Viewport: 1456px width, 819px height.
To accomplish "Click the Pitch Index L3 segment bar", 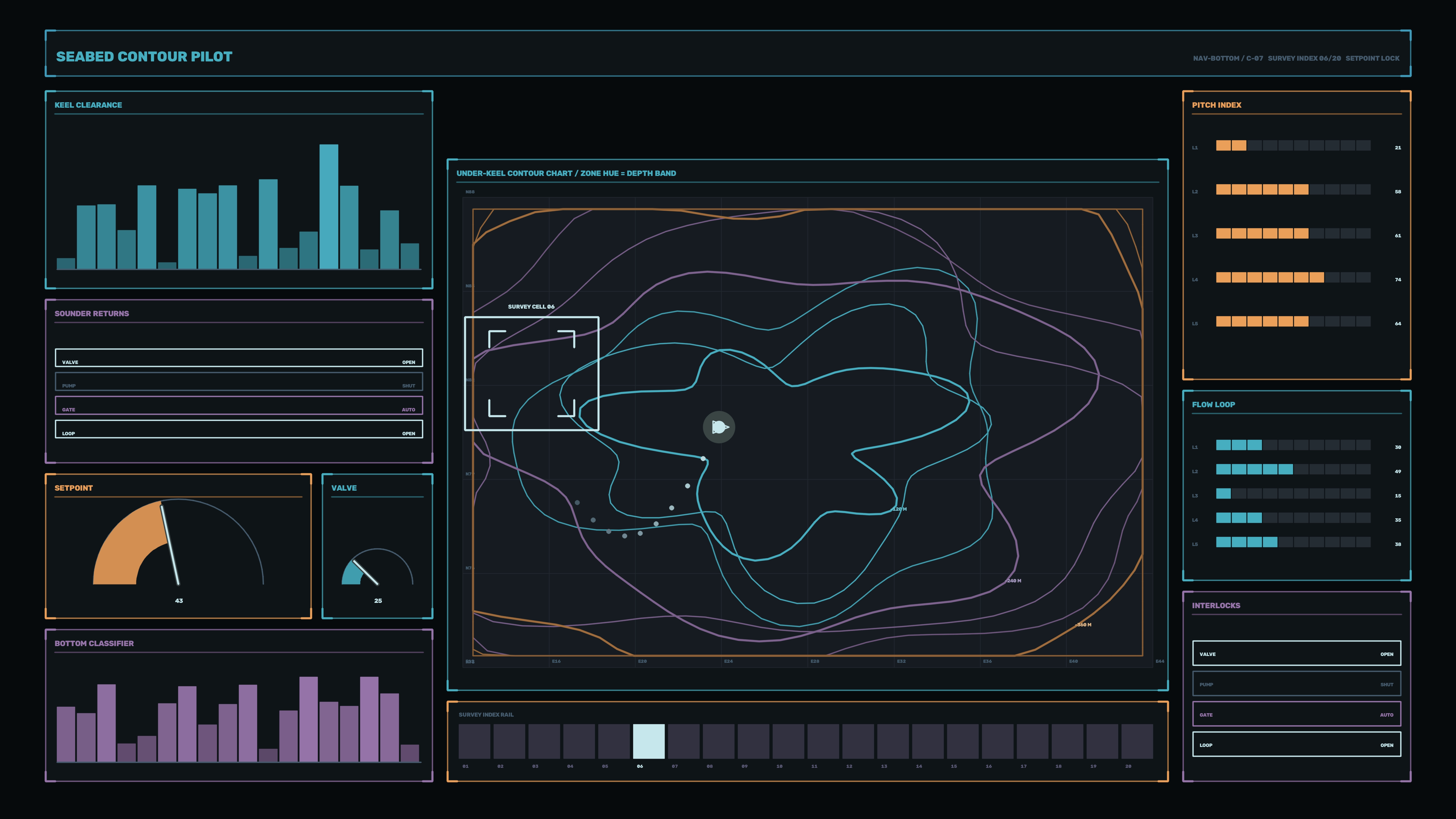I will click(x=1293, y=234).
